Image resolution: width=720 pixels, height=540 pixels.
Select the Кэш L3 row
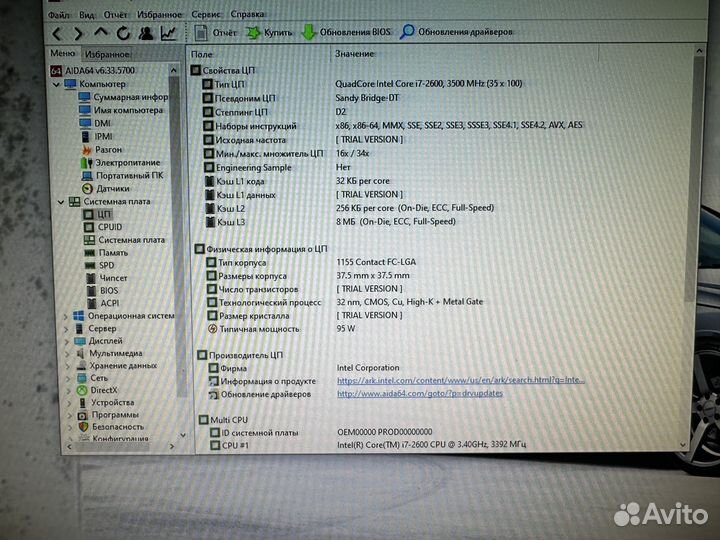click(x=330, y=222)
